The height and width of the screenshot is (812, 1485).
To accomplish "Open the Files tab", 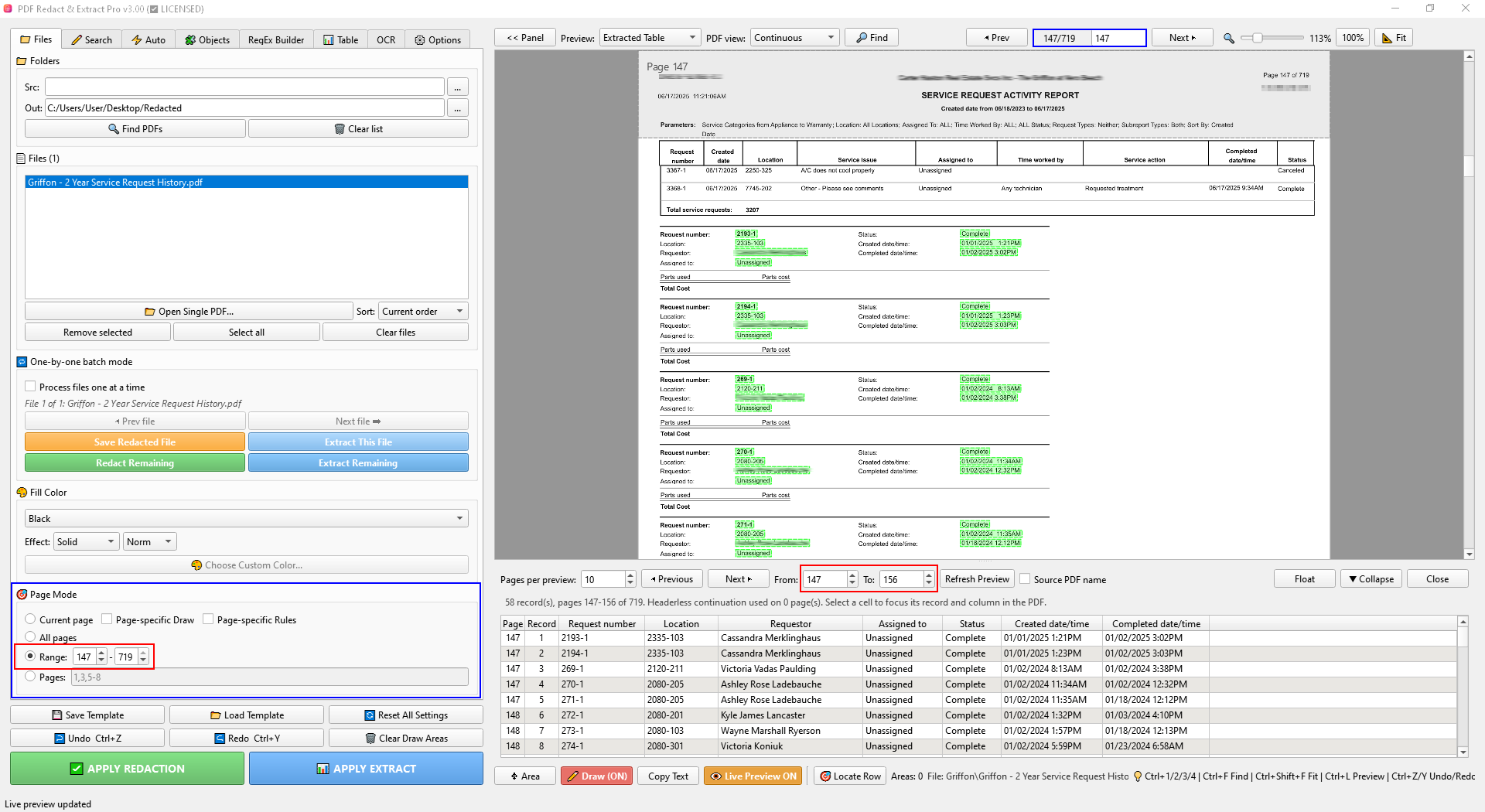I will coord(36,39).
